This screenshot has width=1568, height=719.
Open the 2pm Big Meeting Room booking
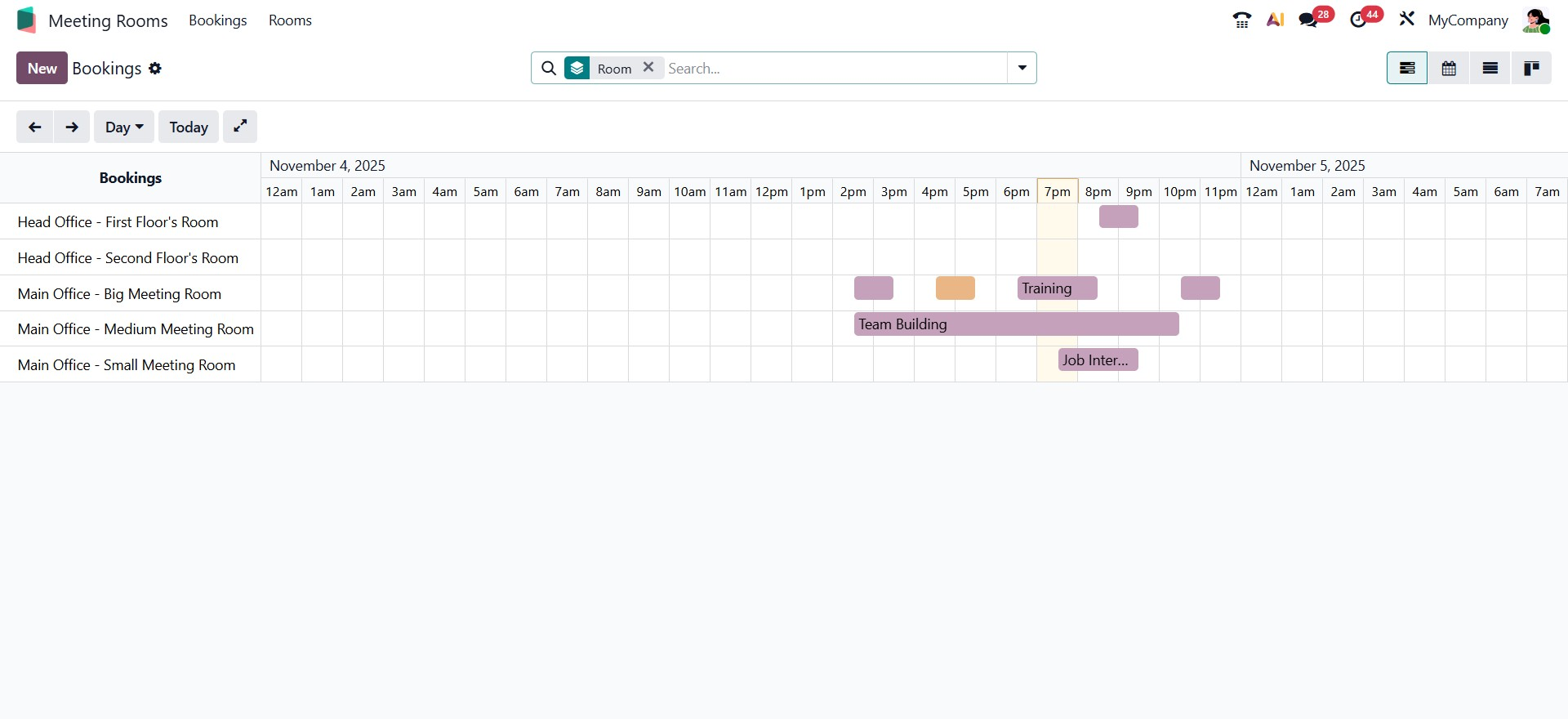pyautogui.click(x=873, y=288)
